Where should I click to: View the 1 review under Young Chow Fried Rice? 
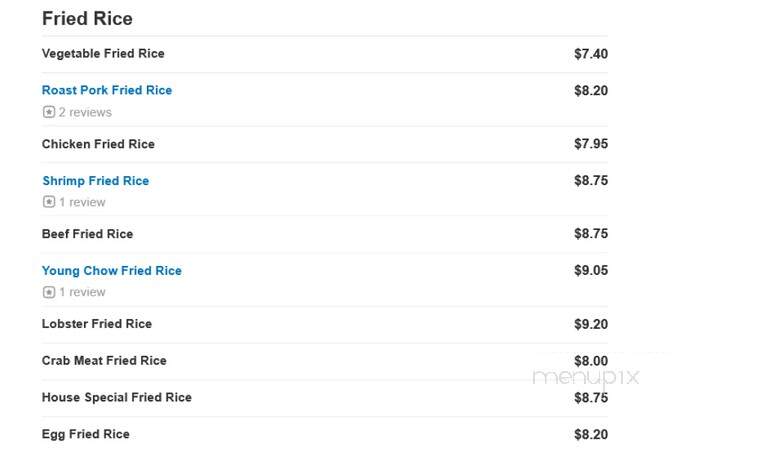point(82,292)
